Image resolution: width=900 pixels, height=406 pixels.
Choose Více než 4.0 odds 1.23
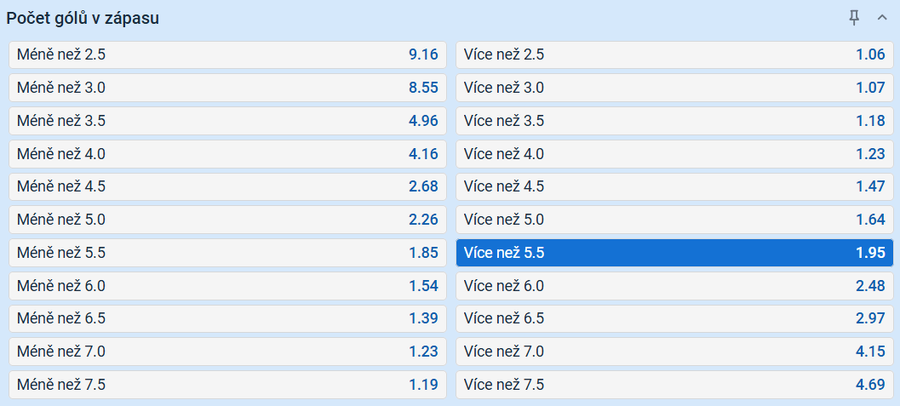coord(674,154)
